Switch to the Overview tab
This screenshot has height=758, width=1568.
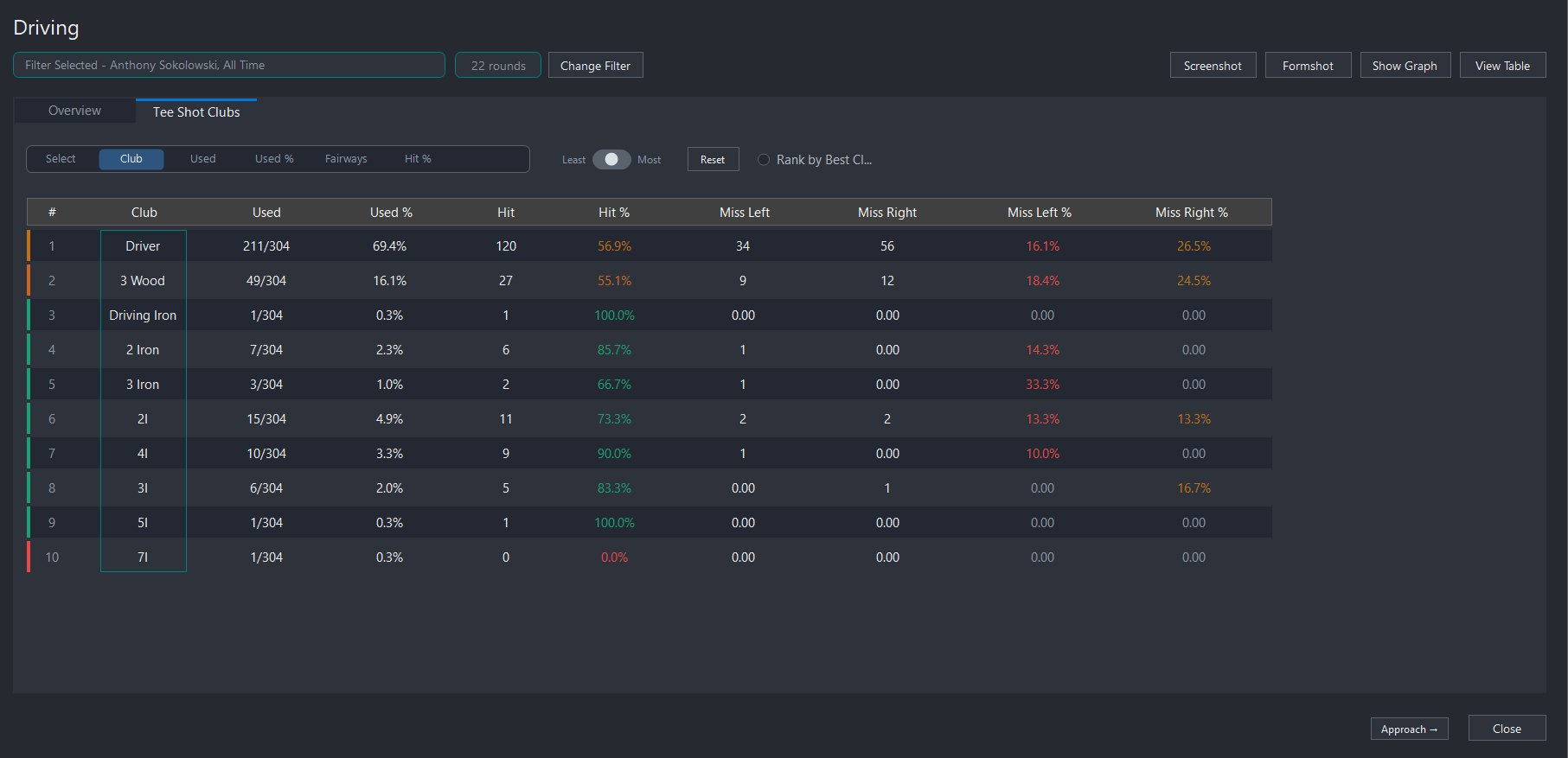(x=74, y=111)
